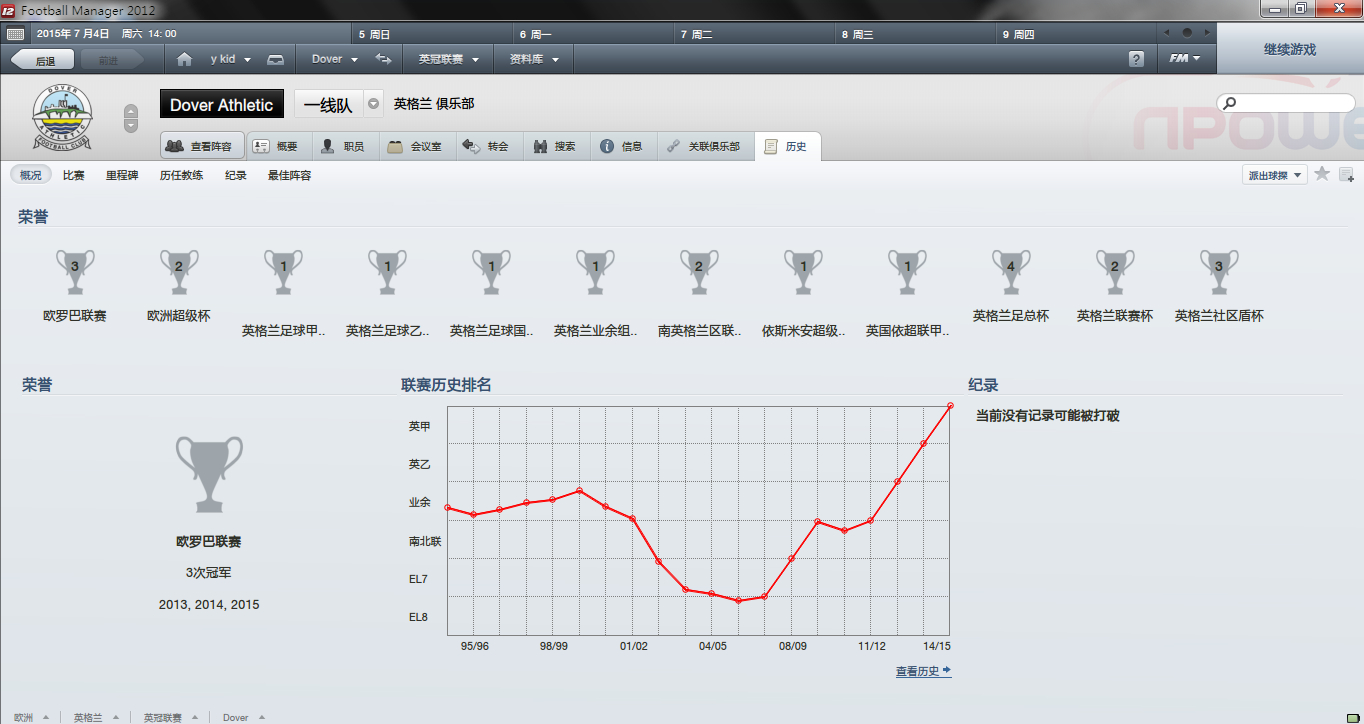The height and width of the screenshot is (724, 1364).
Task: Switch to the 关联俱乐部 tab
Action: click(704, 146)
